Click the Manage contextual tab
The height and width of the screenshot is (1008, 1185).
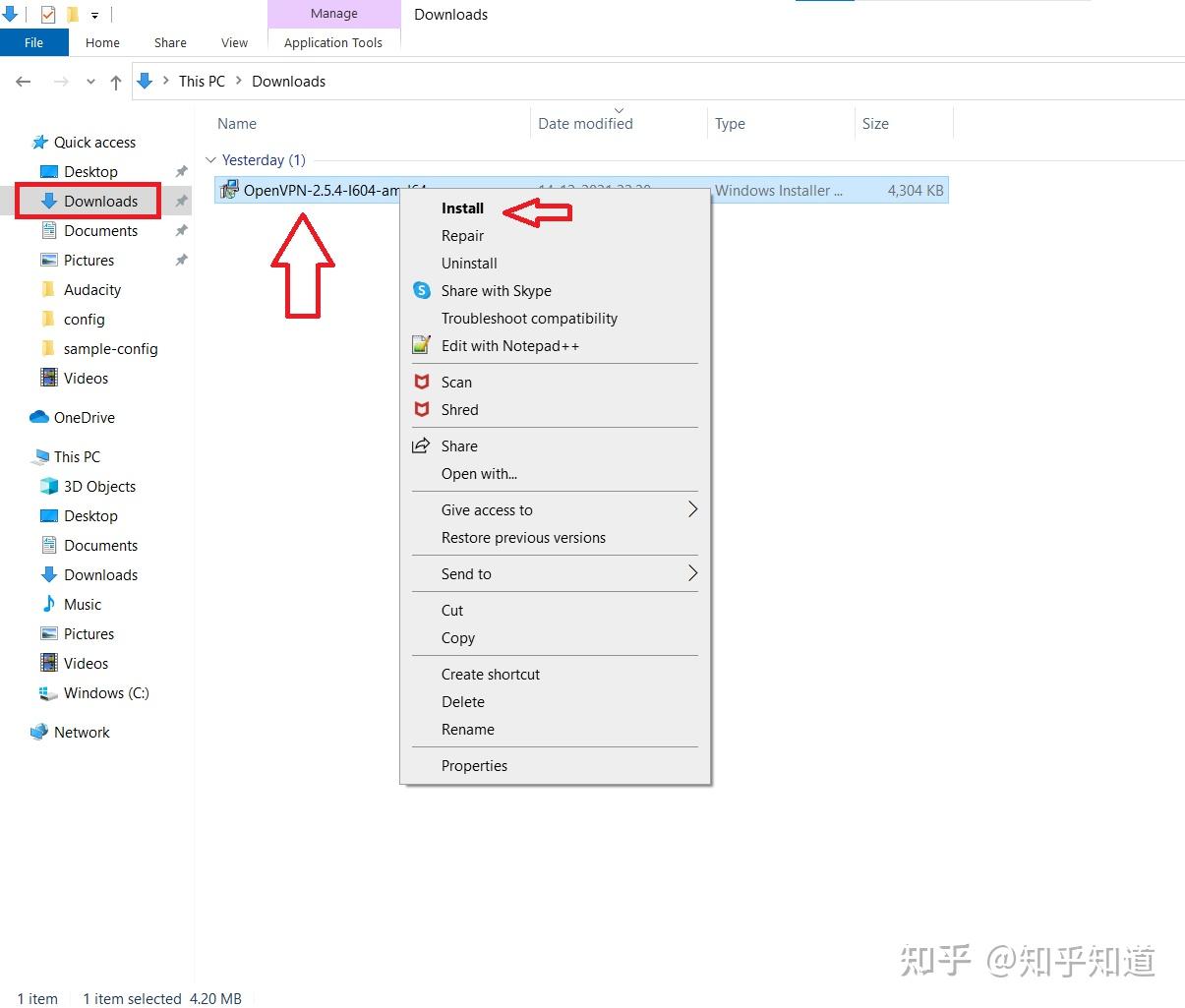(x=334, y=14)
